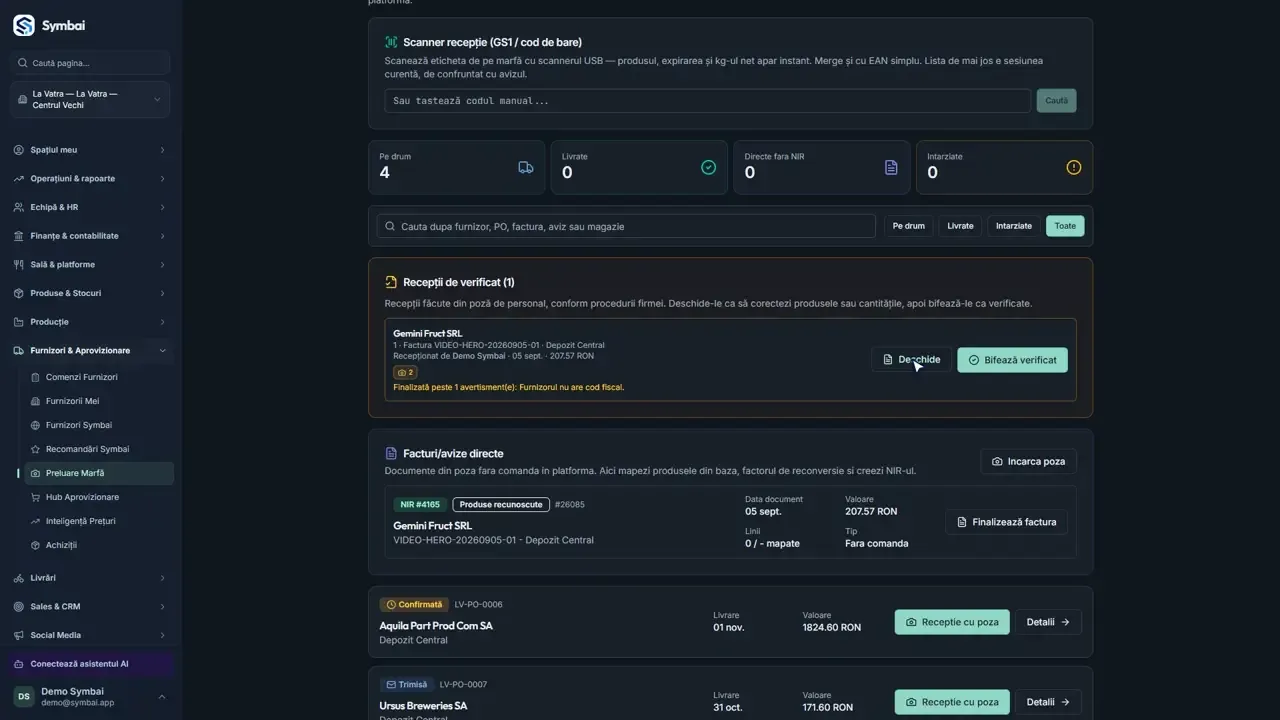This screenshot has width=1280, height=720.
Task: Click the Furnizori Symbai globe icon
Action: coord(36,425)
